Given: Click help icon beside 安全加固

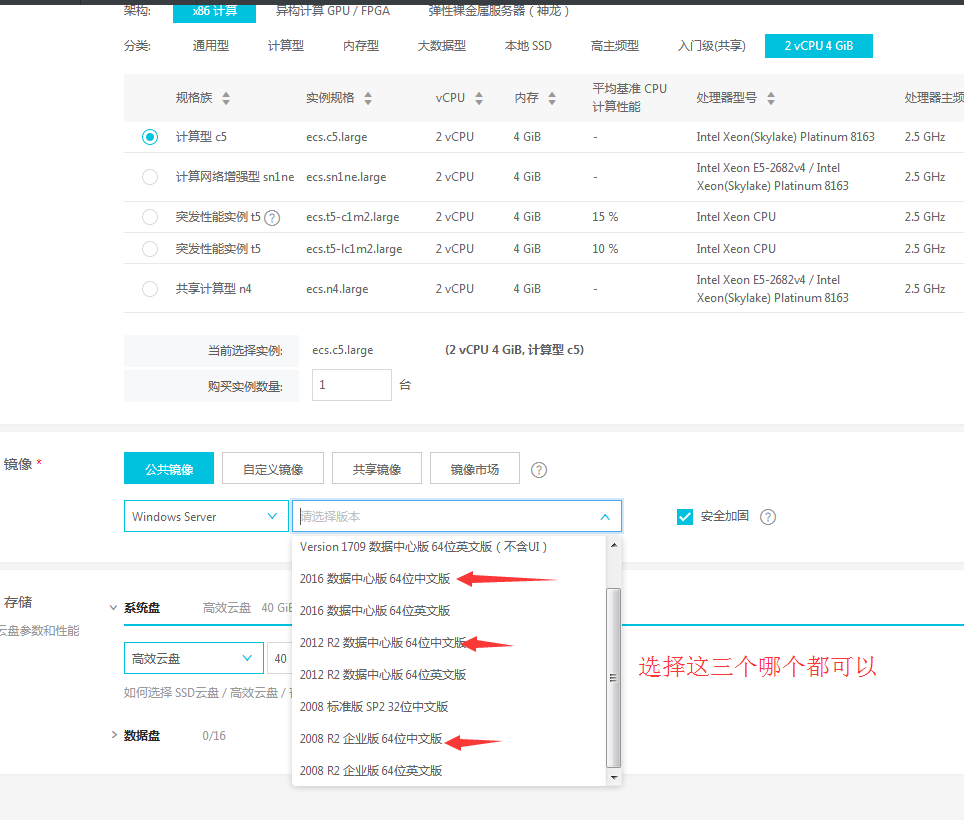Looking at the screenshot, I should coord(768,517).
